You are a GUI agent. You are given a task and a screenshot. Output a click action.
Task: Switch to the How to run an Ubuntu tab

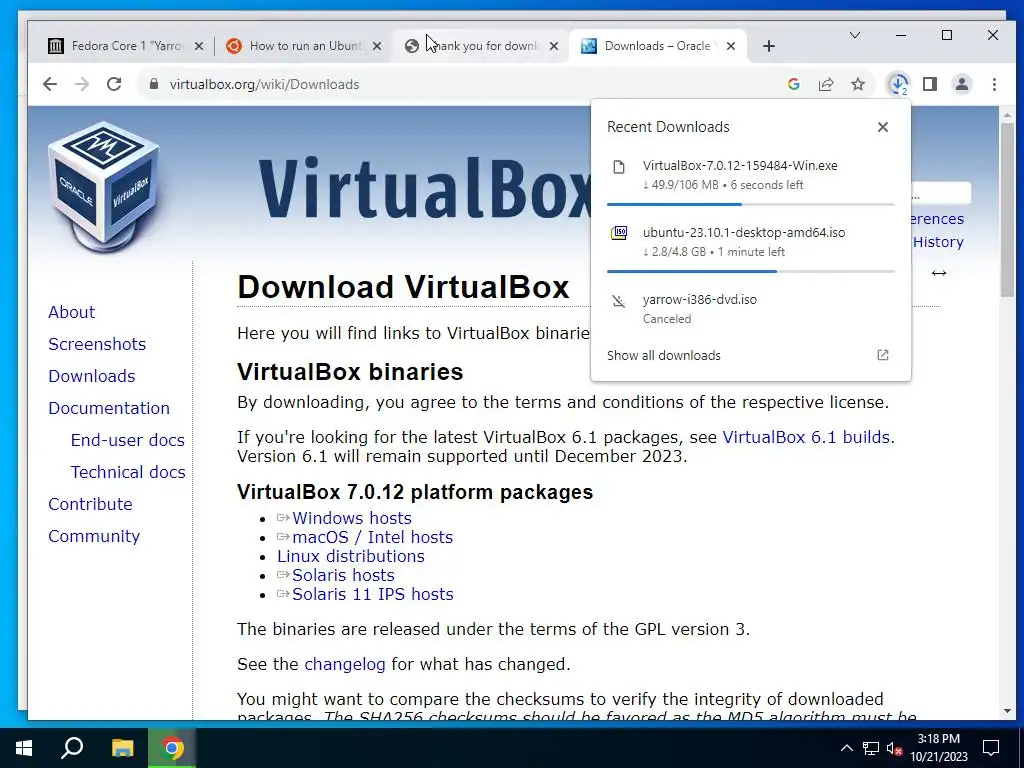302,46
